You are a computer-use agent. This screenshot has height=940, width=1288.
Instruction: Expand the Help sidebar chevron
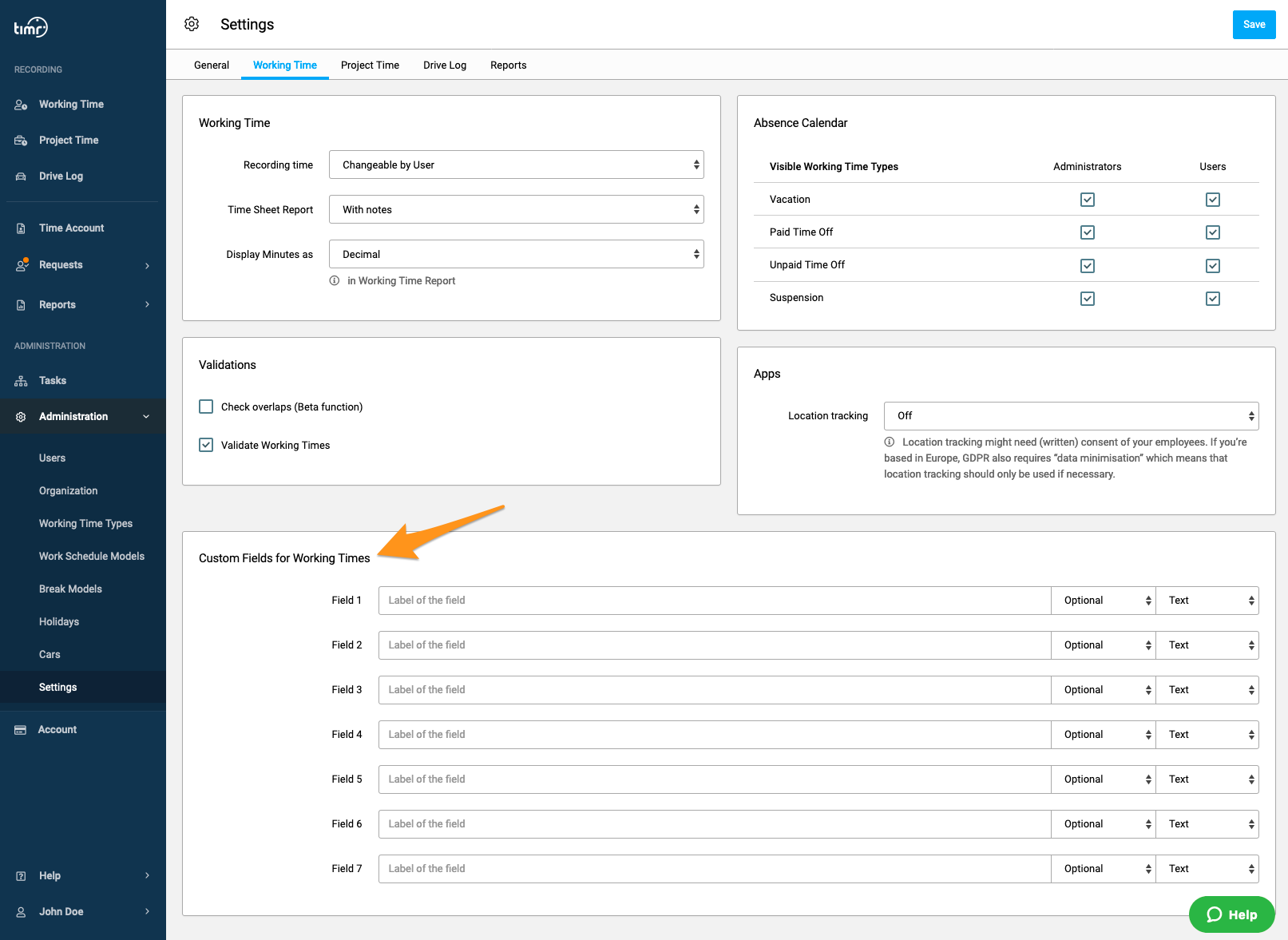point(147,875)
